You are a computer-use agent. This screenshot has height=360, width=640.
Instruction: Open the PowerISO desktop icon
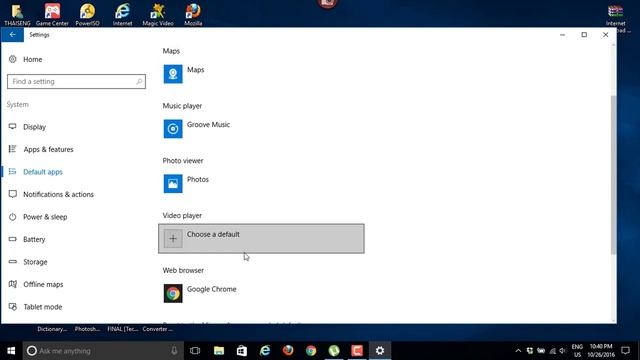[x=87, y=14]
